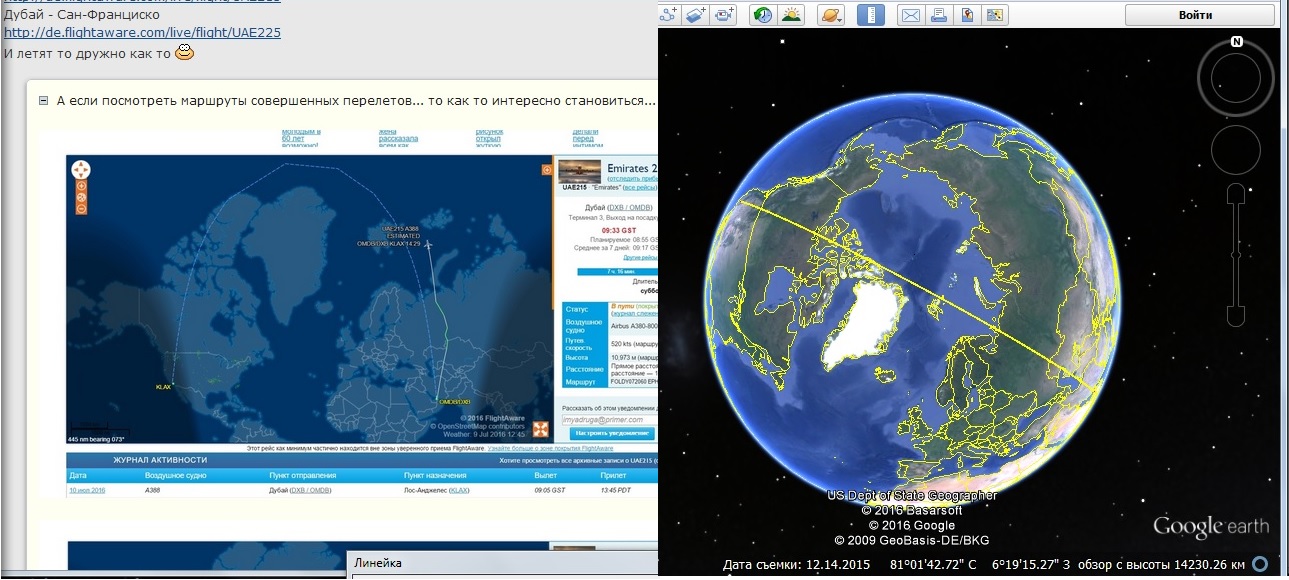The width and height of the screenshot is (1289, 580).
Task: Click the flight progress bar 7 ч. 16 мин.
Action: pyautogui.click(x=617, y=271)
